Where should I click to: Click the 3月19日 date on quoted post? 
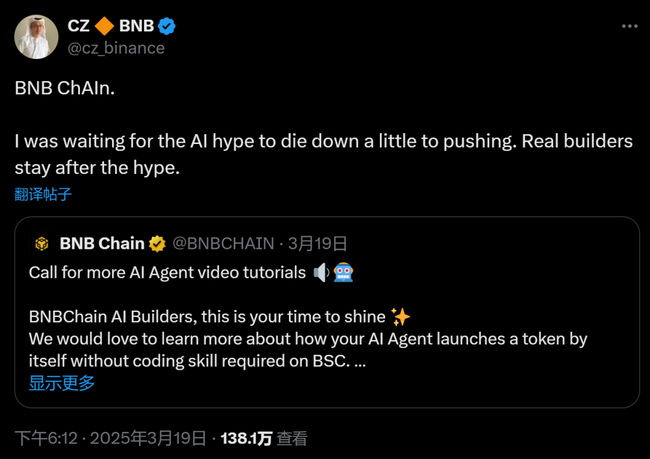[x=318, y=243]
